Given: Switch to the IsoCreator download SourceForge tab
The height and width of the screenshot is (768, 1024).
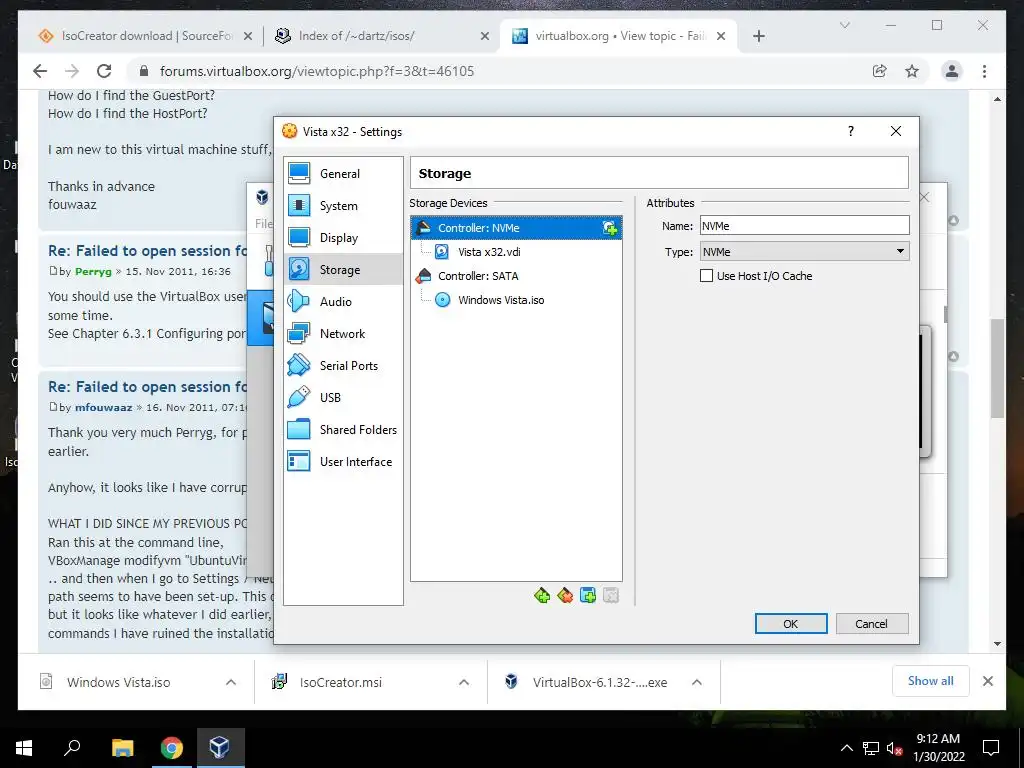Looking at the screenshot, I should click(x=146, y=36).
